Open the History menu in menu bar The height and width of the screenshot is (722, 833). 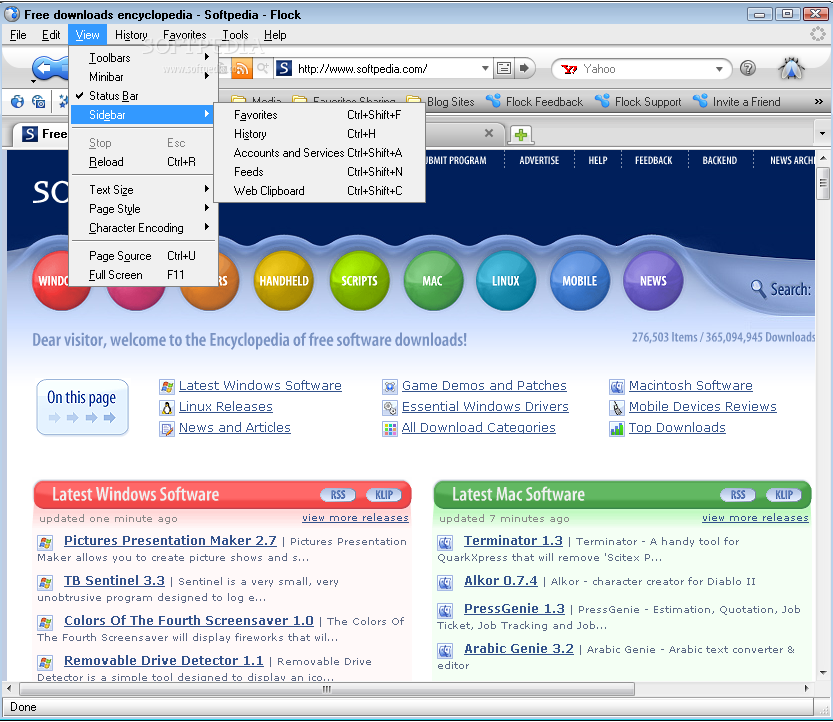click(131, 35)
